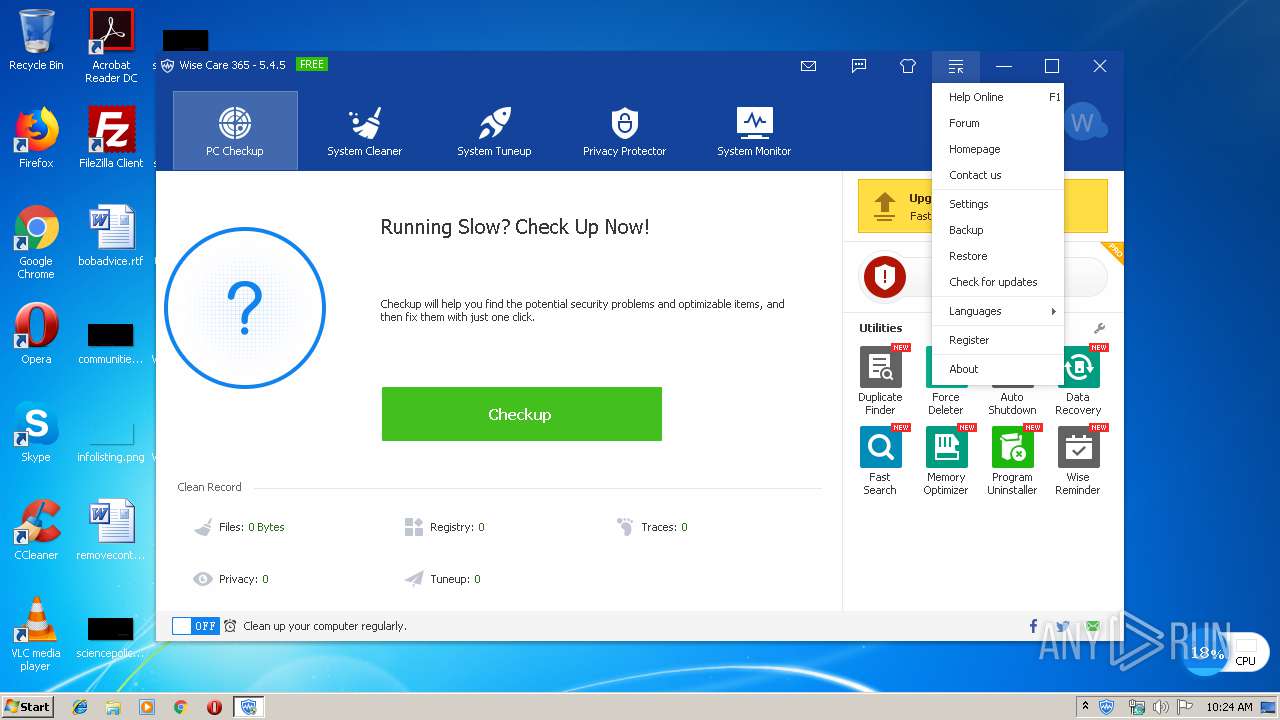Open CCleaner desktop shortcut

[x=36, y=529]
